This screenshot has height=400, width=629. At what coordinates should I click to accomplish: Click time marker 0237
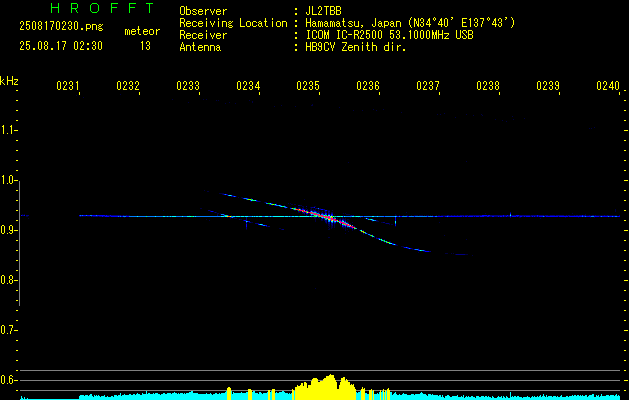click(x=428, y=86)
